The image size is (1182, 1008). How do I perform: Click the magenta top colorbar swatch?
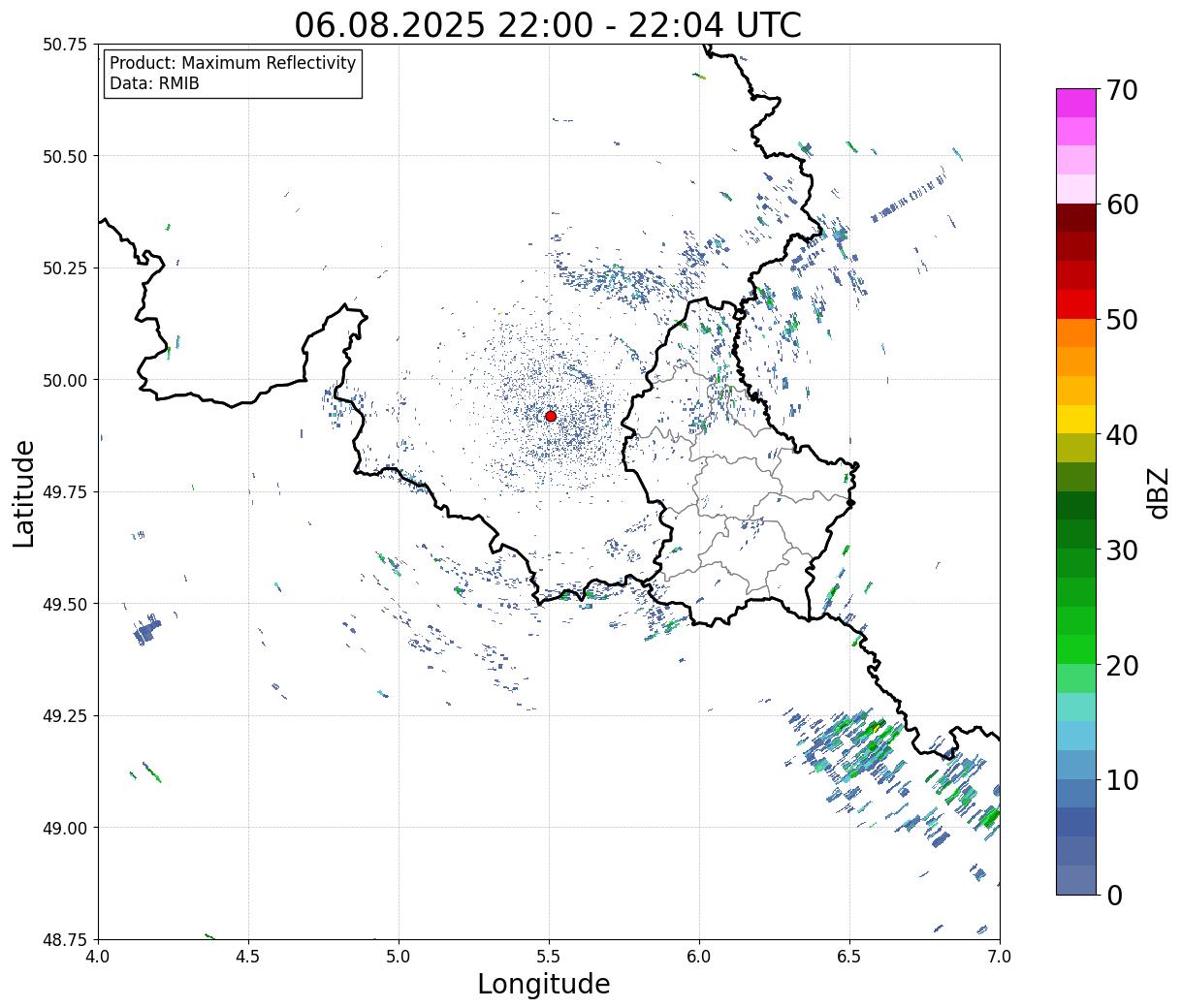click(x=1076, y=103)
